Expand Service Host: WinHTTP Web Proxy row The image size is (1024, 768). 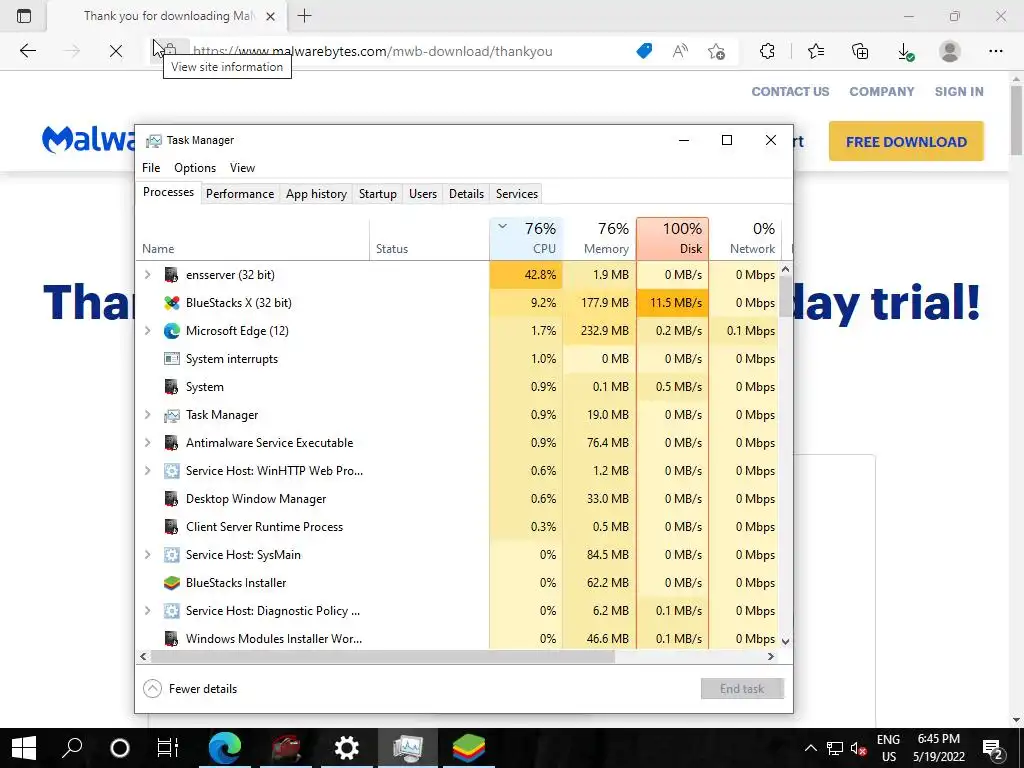tap(148, 471)
